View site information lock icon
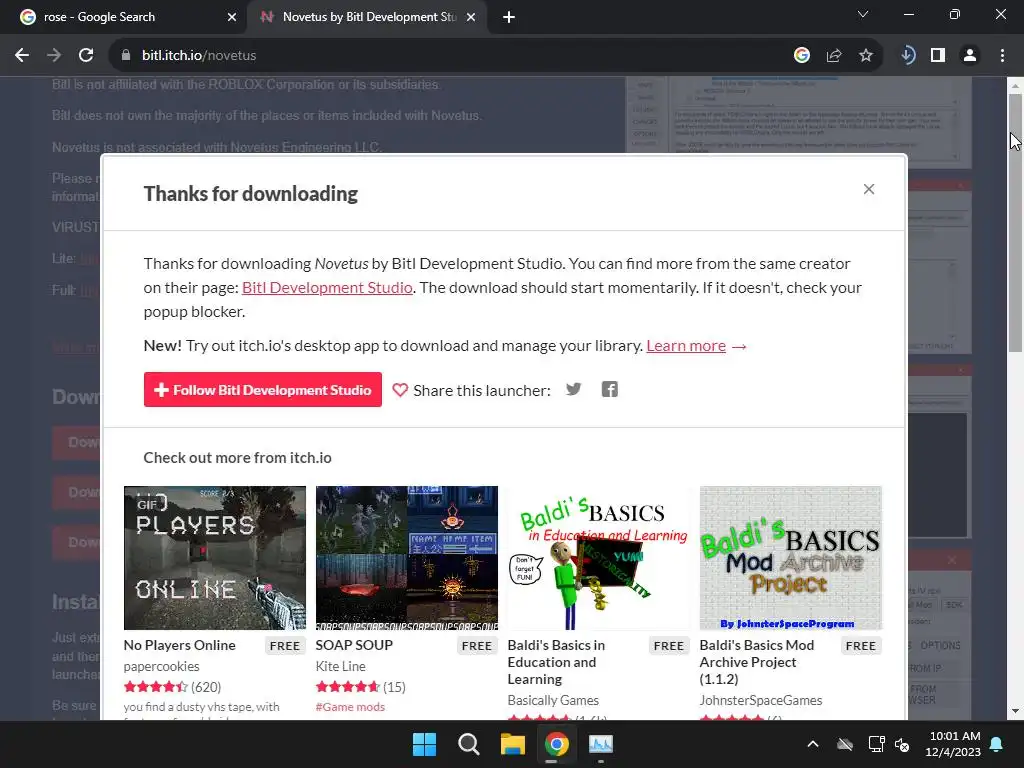 point(126,56)
